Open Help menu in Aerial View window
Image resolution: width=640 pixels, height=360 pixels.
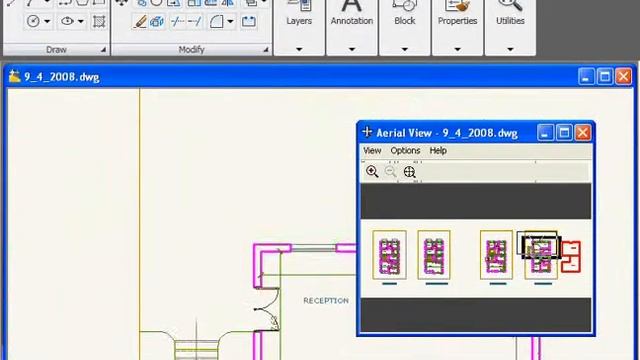pos(438,151)
